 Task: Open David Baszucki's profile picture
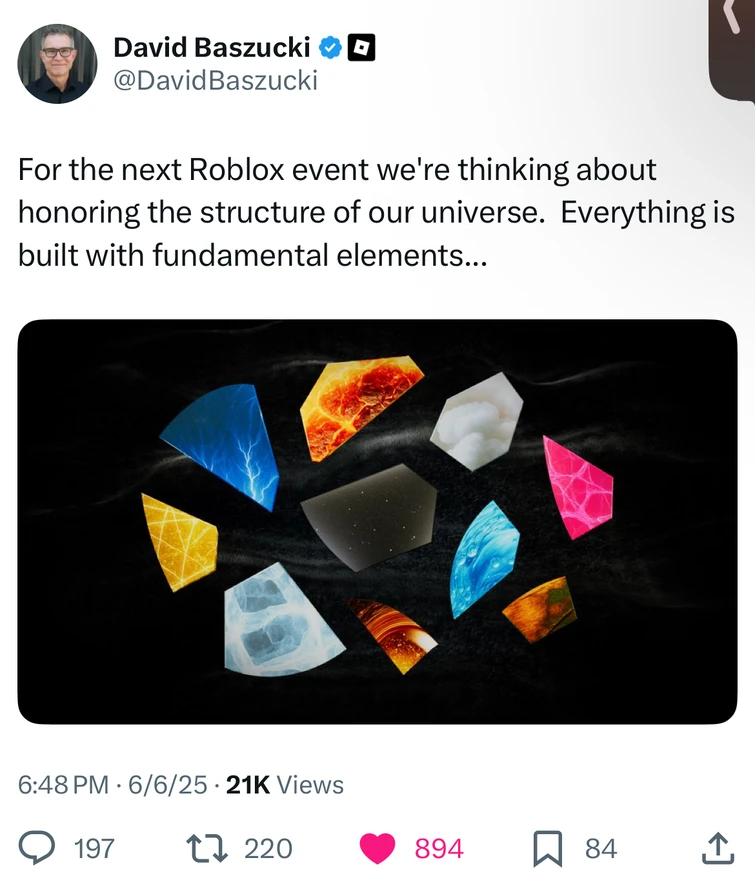57,63
